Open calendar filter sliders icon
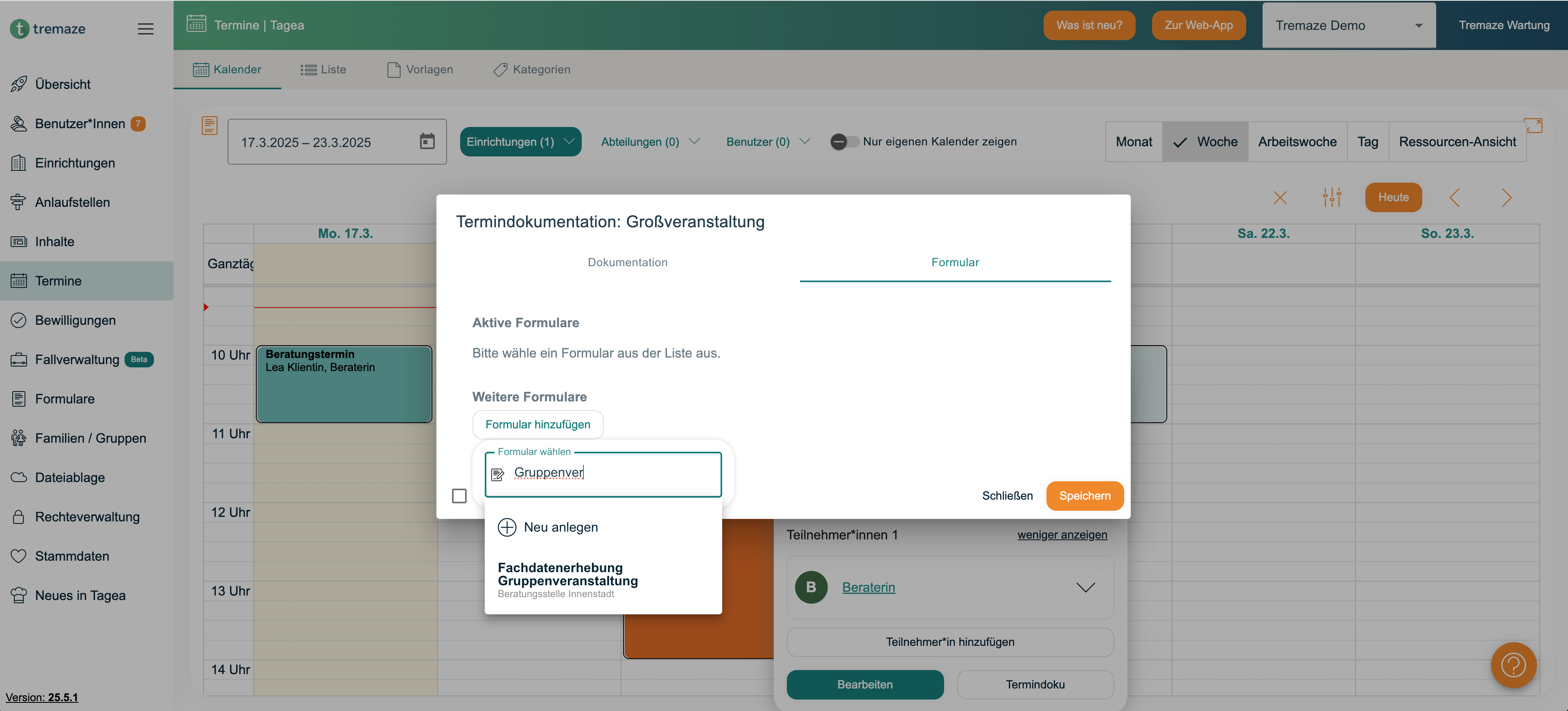Screen dimensions: 1568x711 pyautogui.click(x=1332, y=197)
